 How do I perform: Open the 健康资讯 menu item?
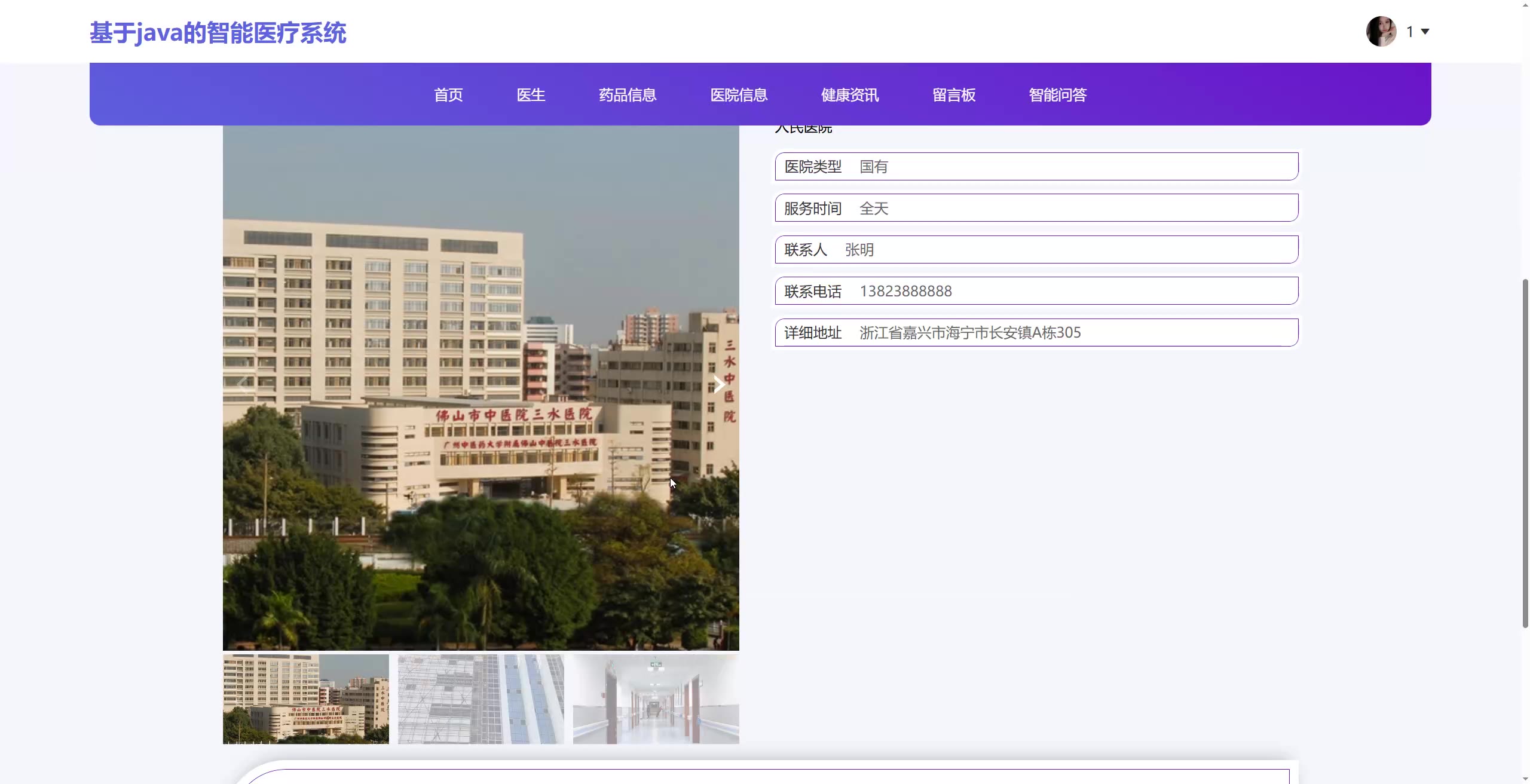[x=850, y=95]
